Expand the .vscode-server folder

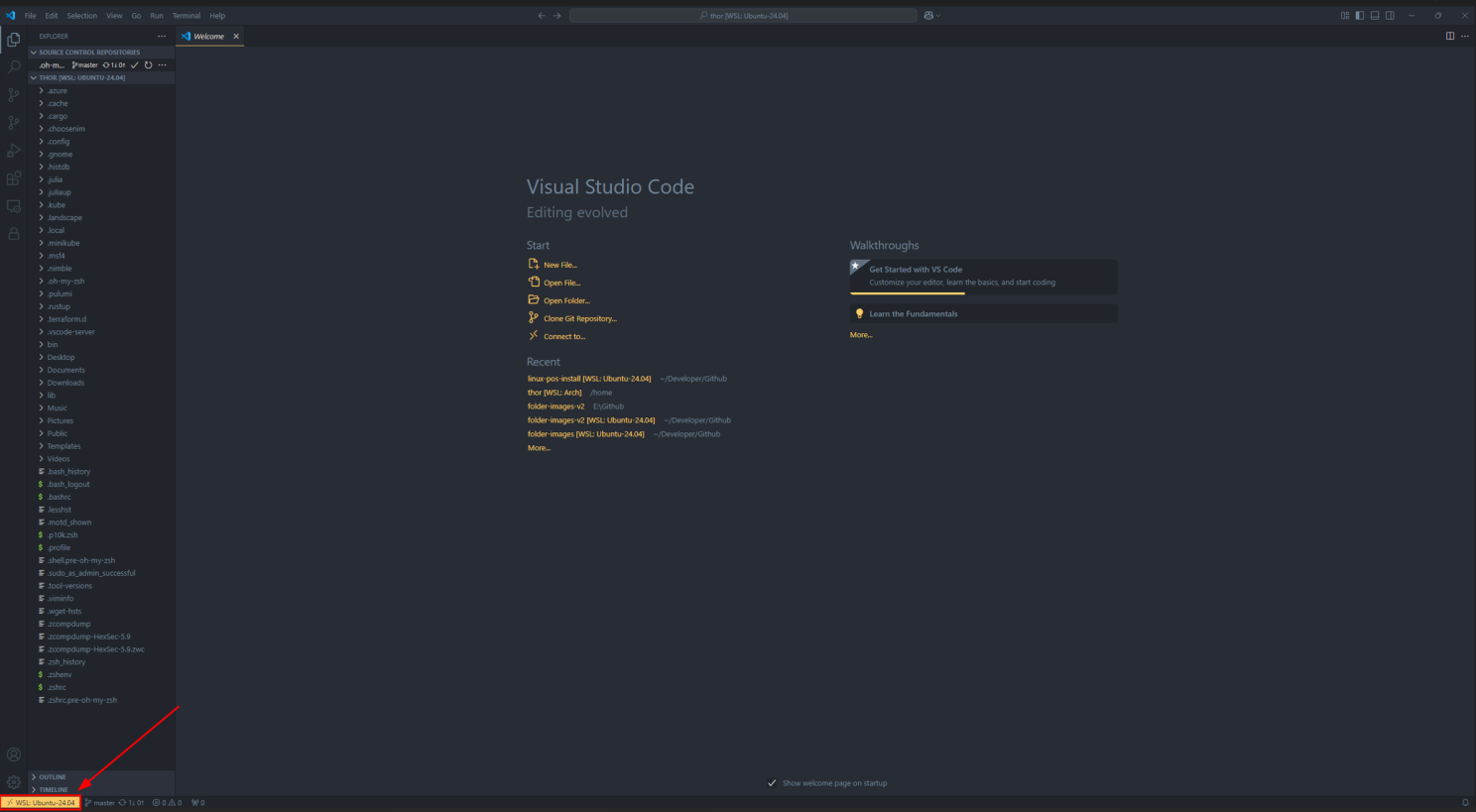[x=101, y=332]
